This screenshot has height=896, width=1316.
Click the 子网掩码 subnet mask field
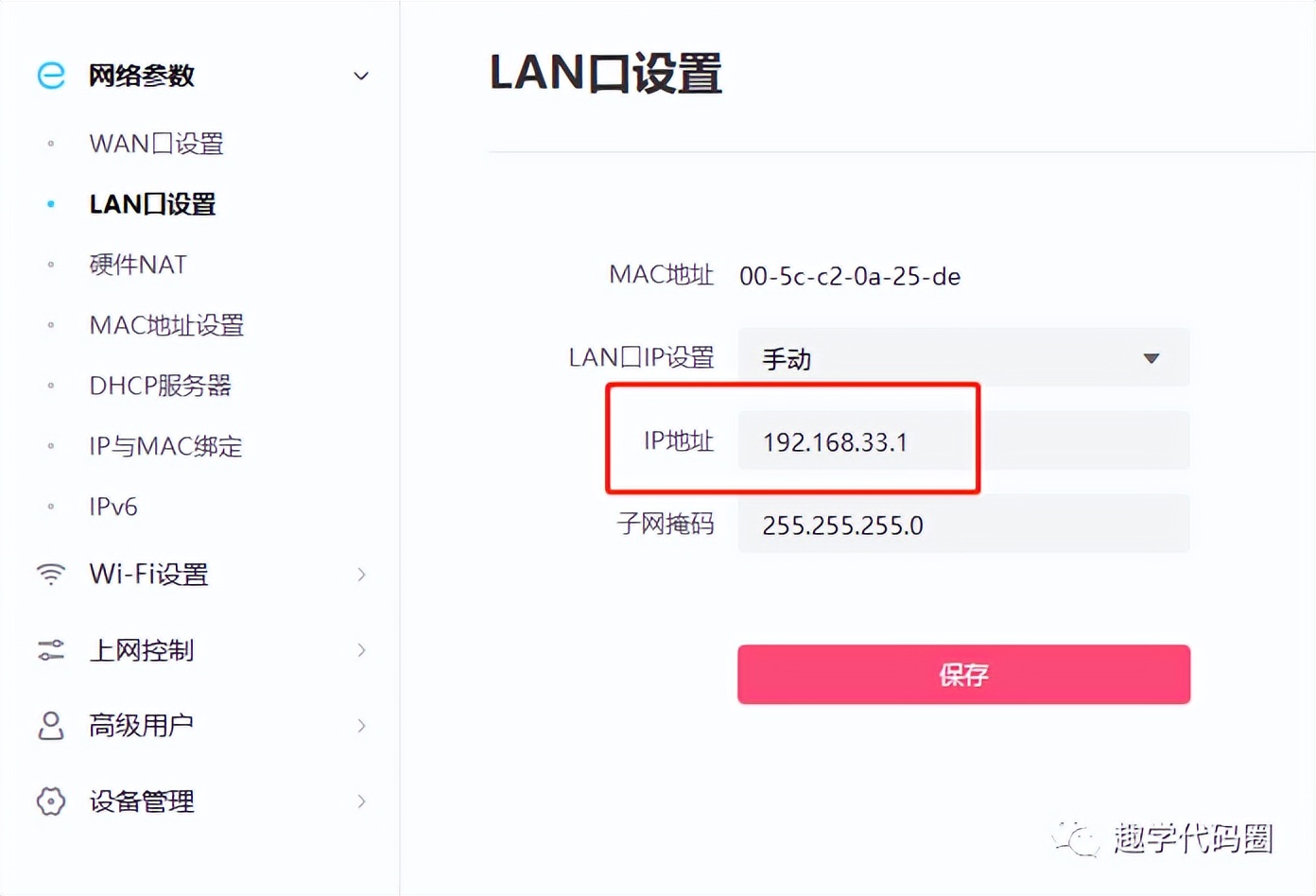962,525
